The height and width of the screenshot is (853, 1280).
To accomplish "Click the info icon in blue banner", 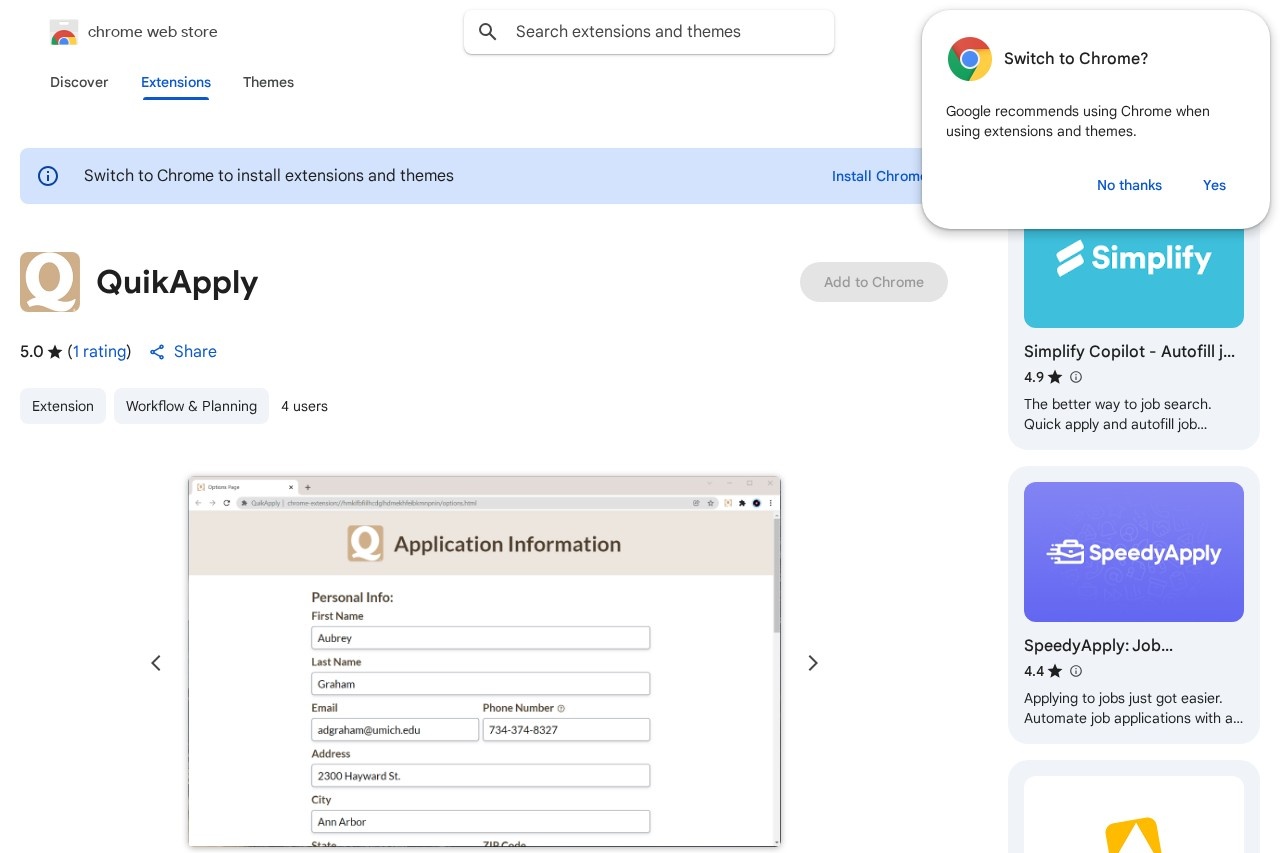I will [x=48, y=176].
